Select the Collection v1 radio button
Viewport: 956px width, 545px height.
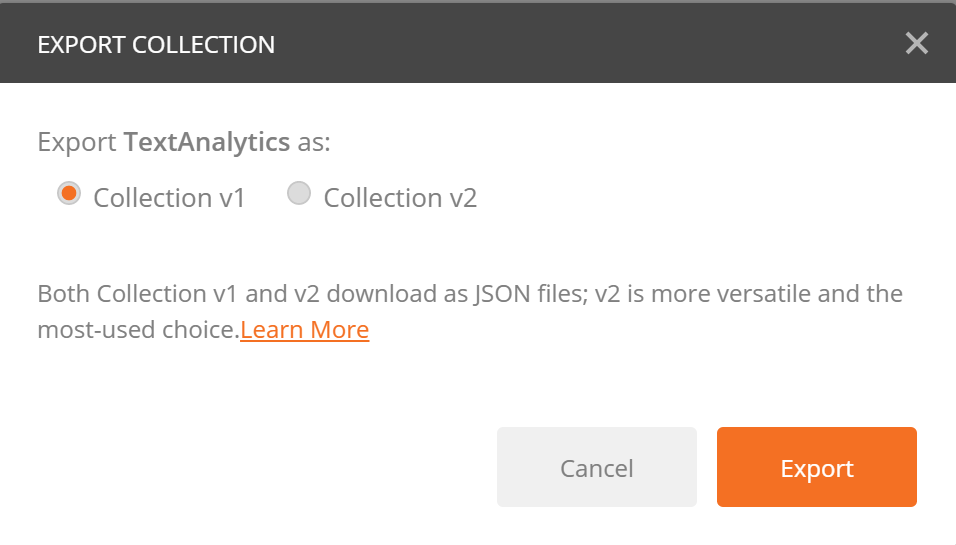(69, 194)
